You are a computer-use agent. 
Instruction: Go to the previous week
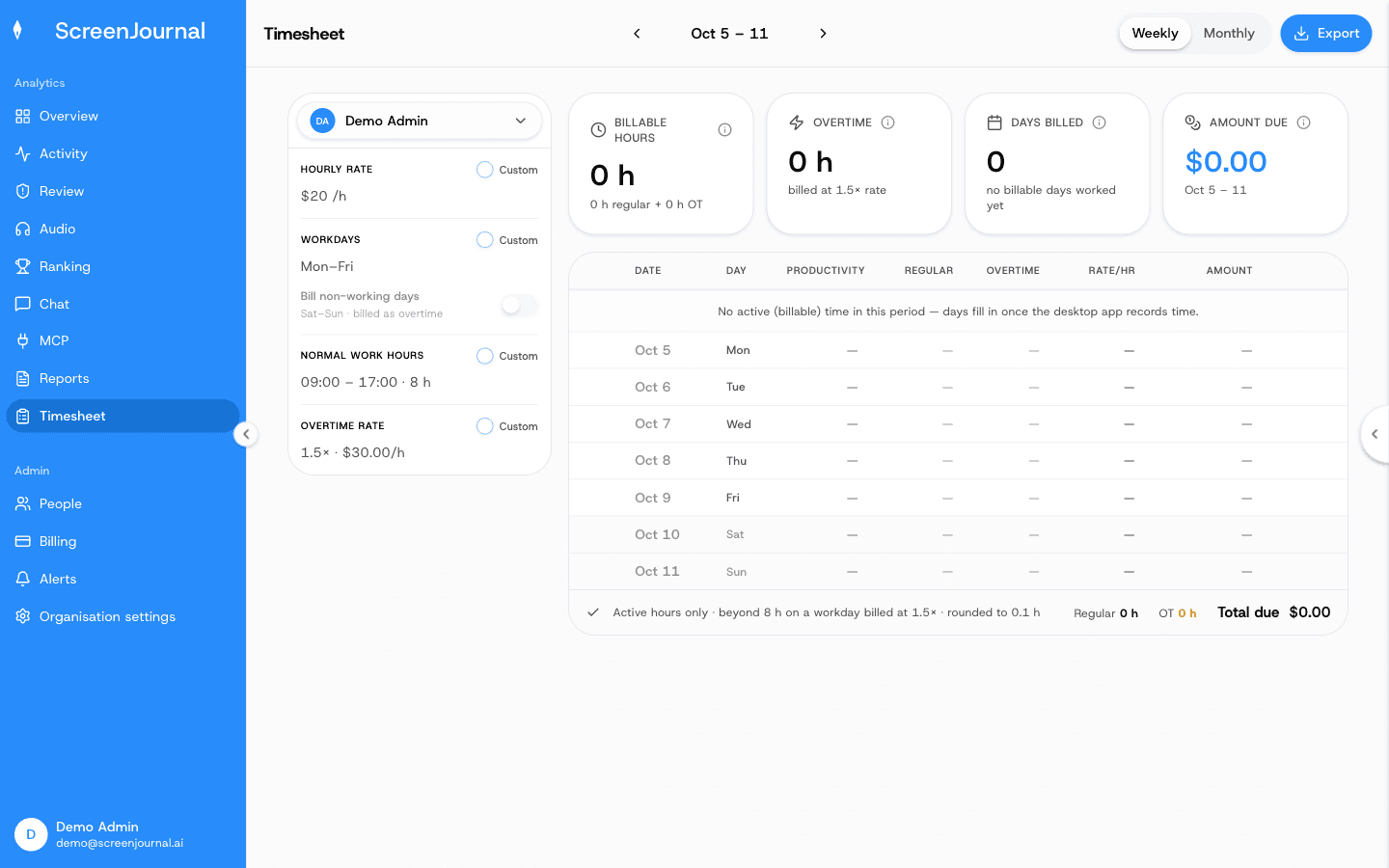637,34
